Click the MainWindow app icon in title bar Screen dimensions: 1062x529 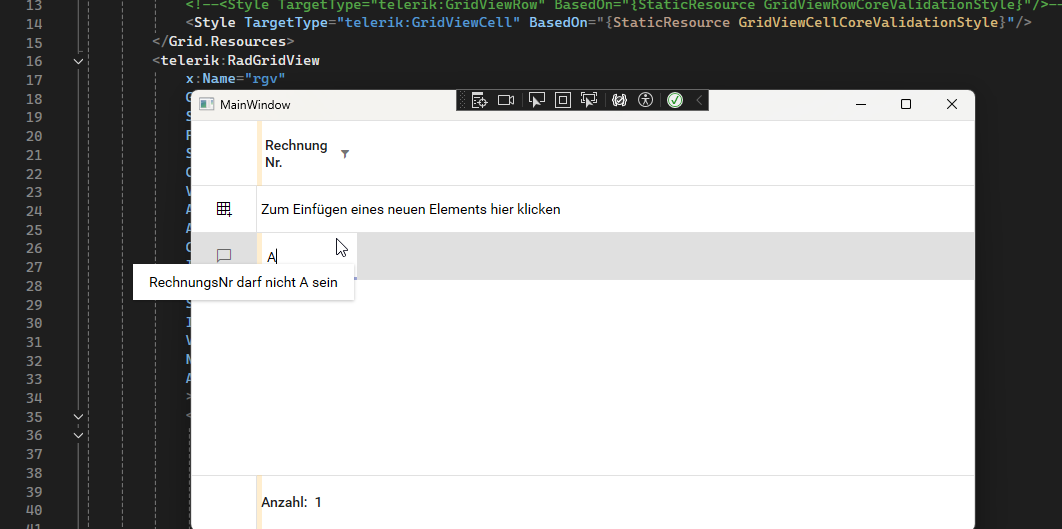click(207, 104)
